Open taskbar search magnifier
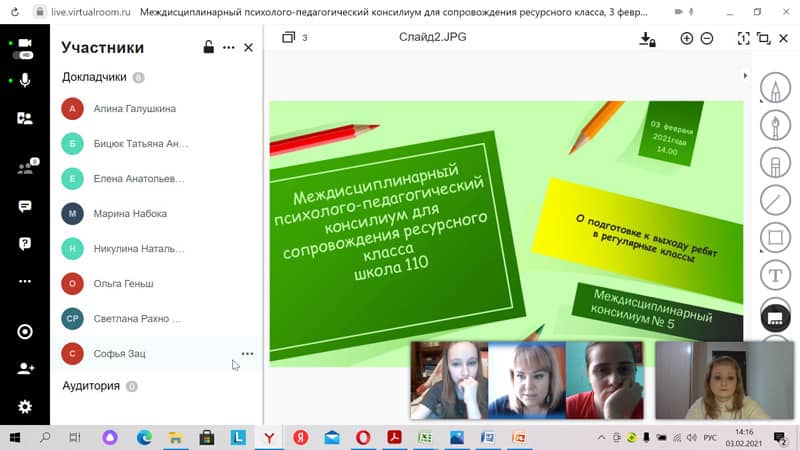This screenshot has height=450, width=800. tap(45, 437)
